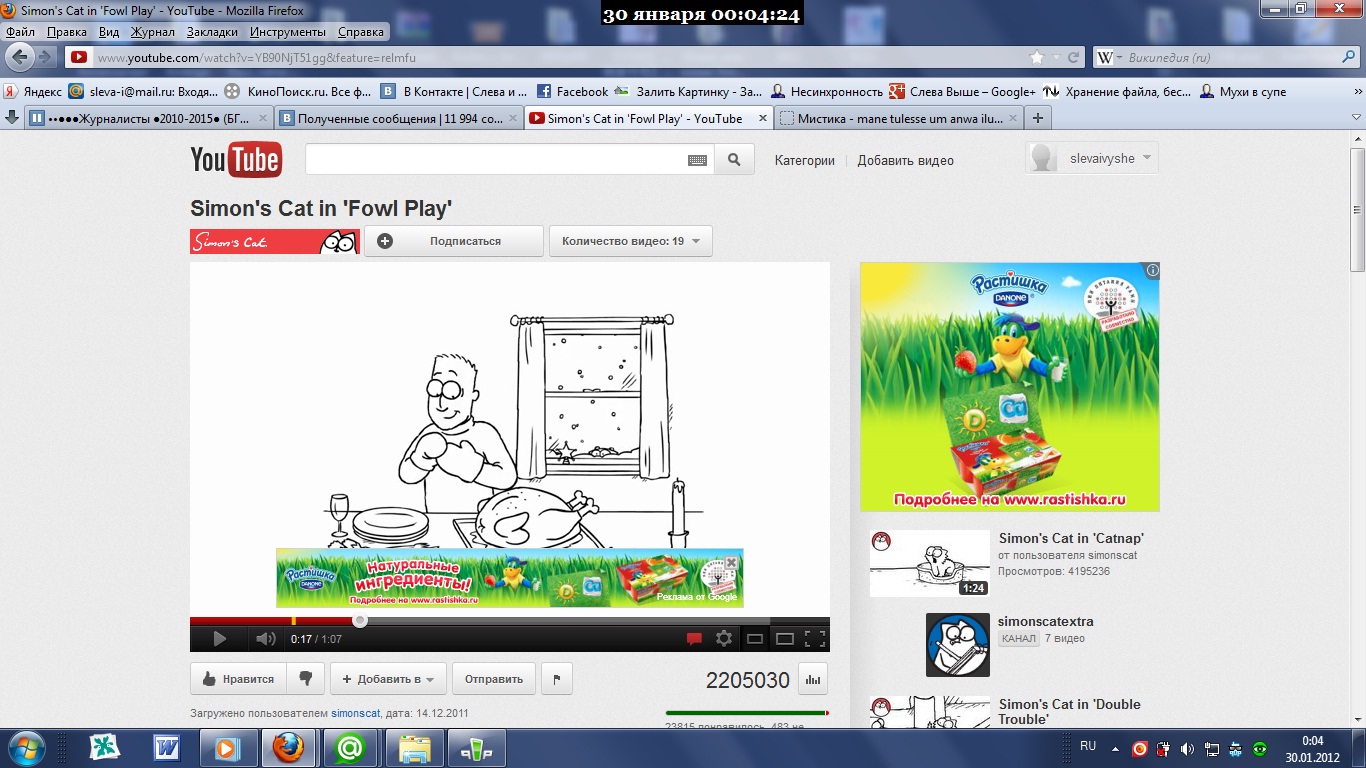Open the simonscat uploader link
The image size is (1366, 768).
(x=358, y=713)
